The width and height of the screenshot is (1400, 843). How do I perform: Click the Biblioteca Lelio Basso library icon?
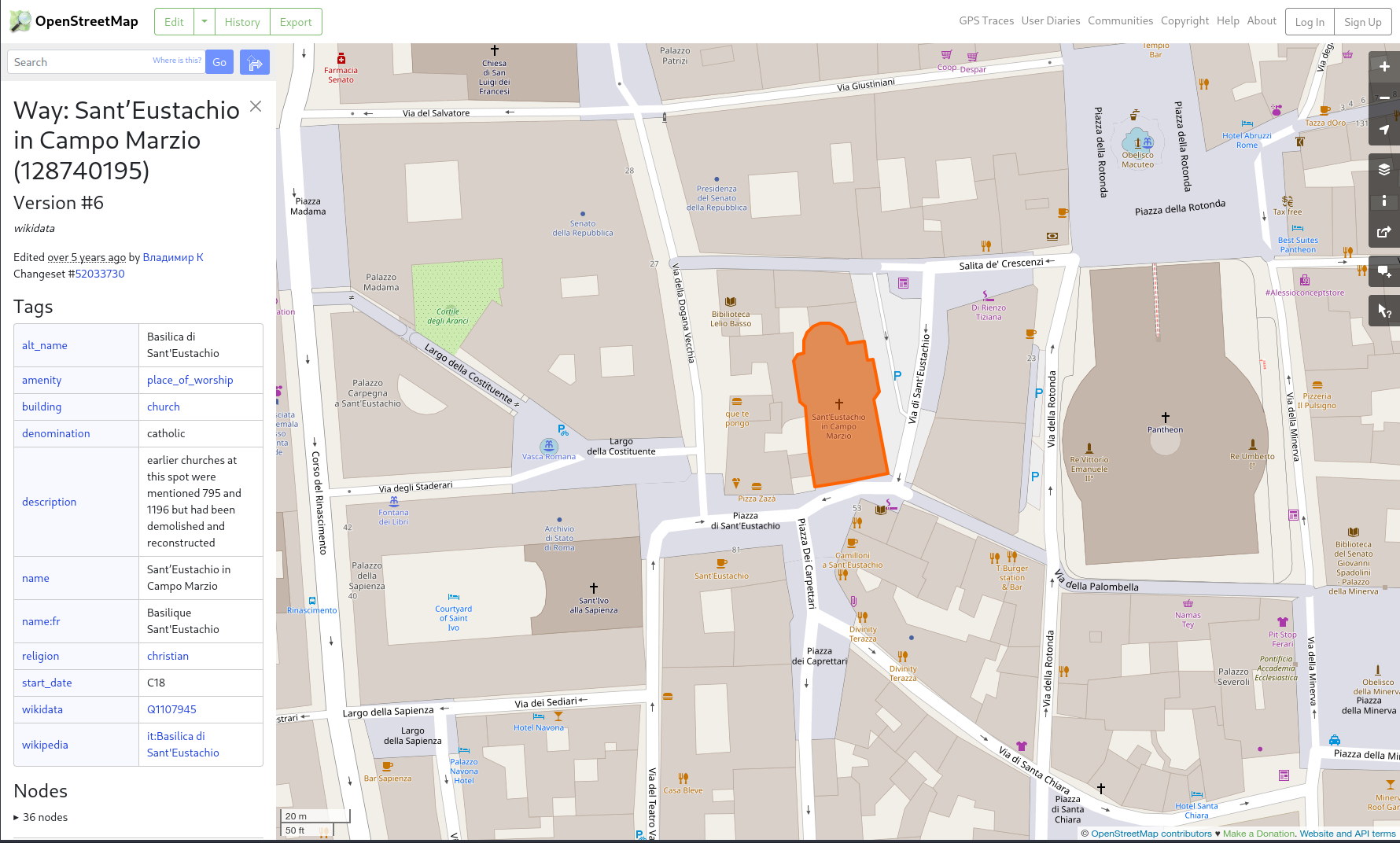point(731,302)
